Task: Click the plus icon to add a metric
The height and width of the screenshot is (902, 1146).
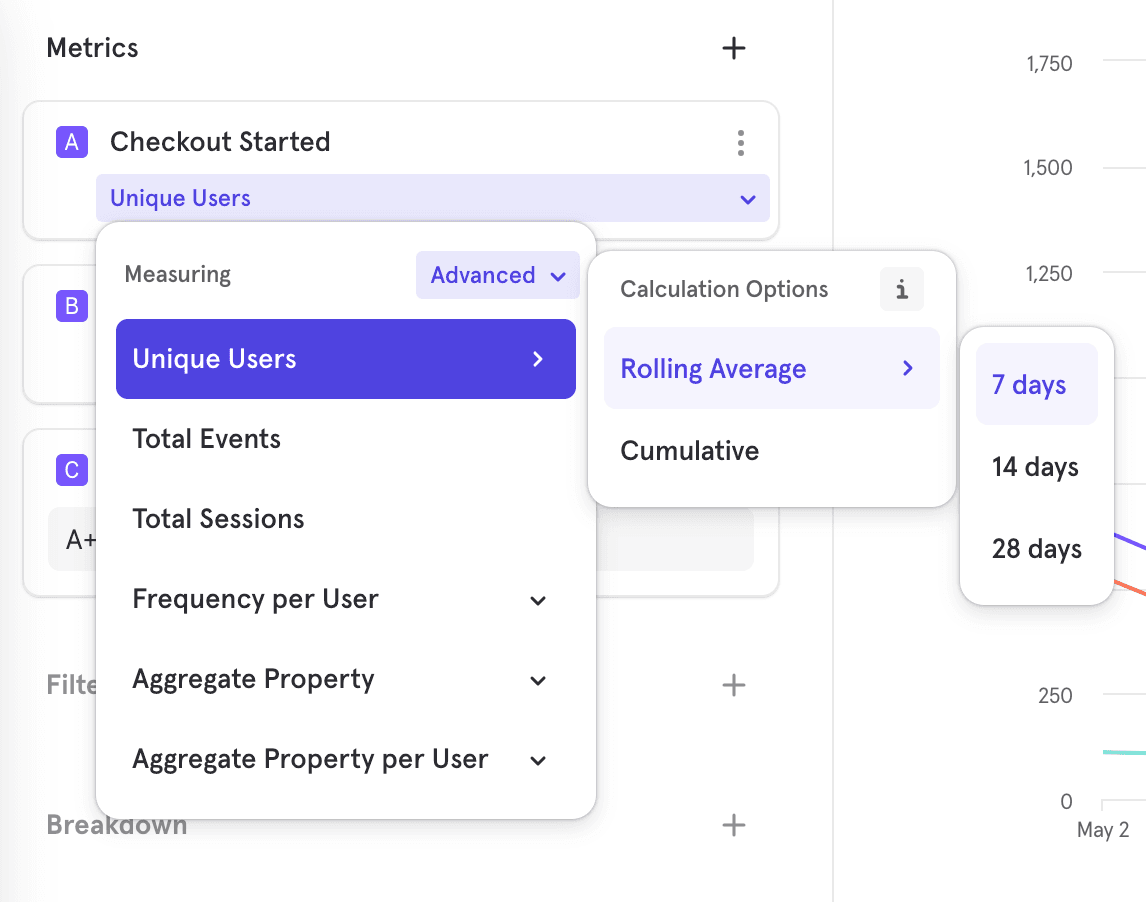Action: coord(734,48)
